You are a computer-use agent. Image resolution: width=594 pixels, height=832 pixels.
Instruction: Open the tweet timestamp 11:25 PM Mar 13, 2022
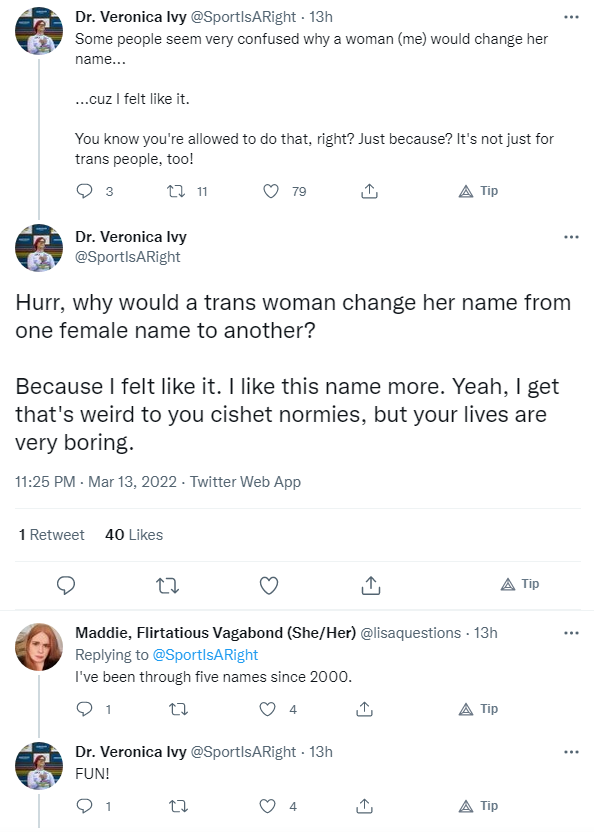coord(96,482)
